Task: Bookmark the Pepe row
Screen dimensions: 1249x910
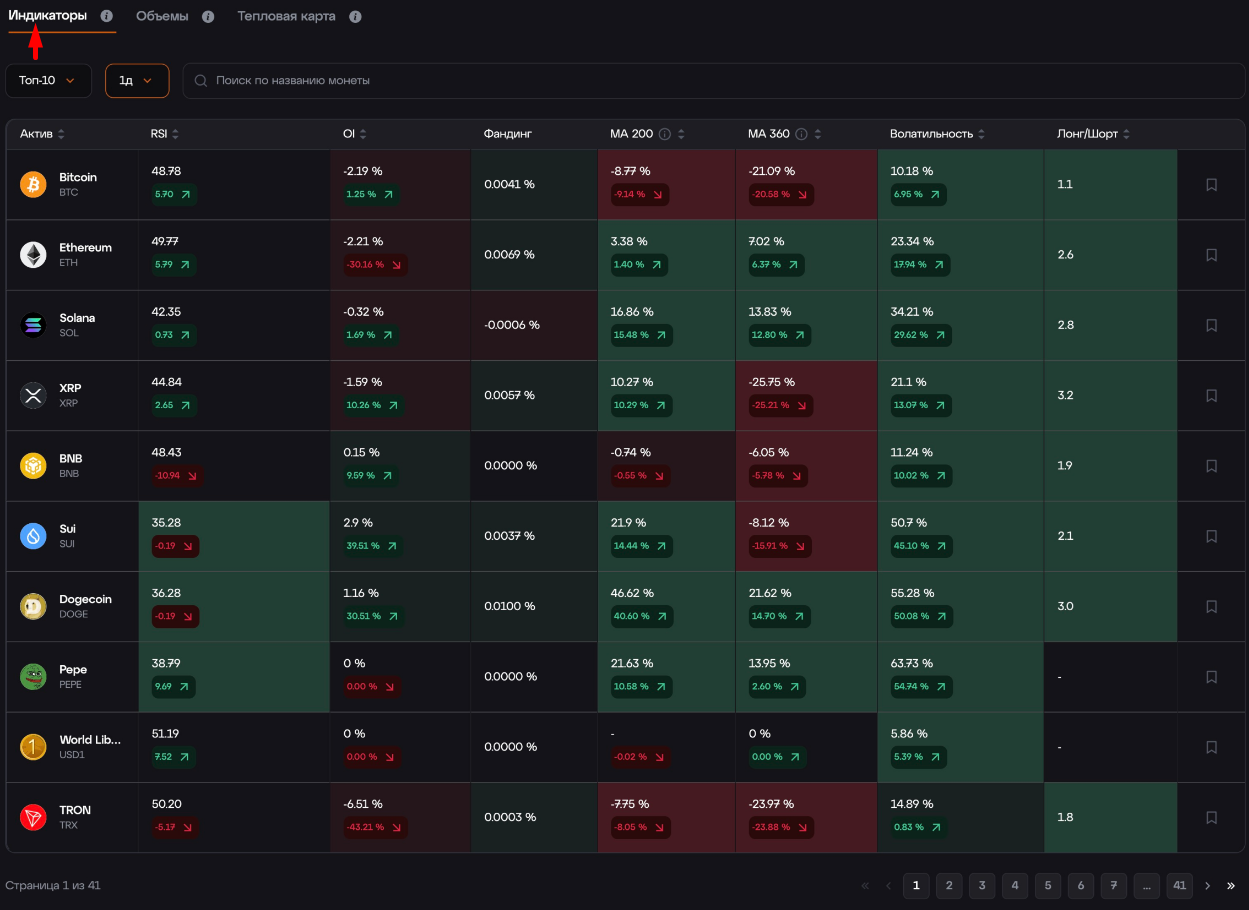Action: pos(1212,677)
